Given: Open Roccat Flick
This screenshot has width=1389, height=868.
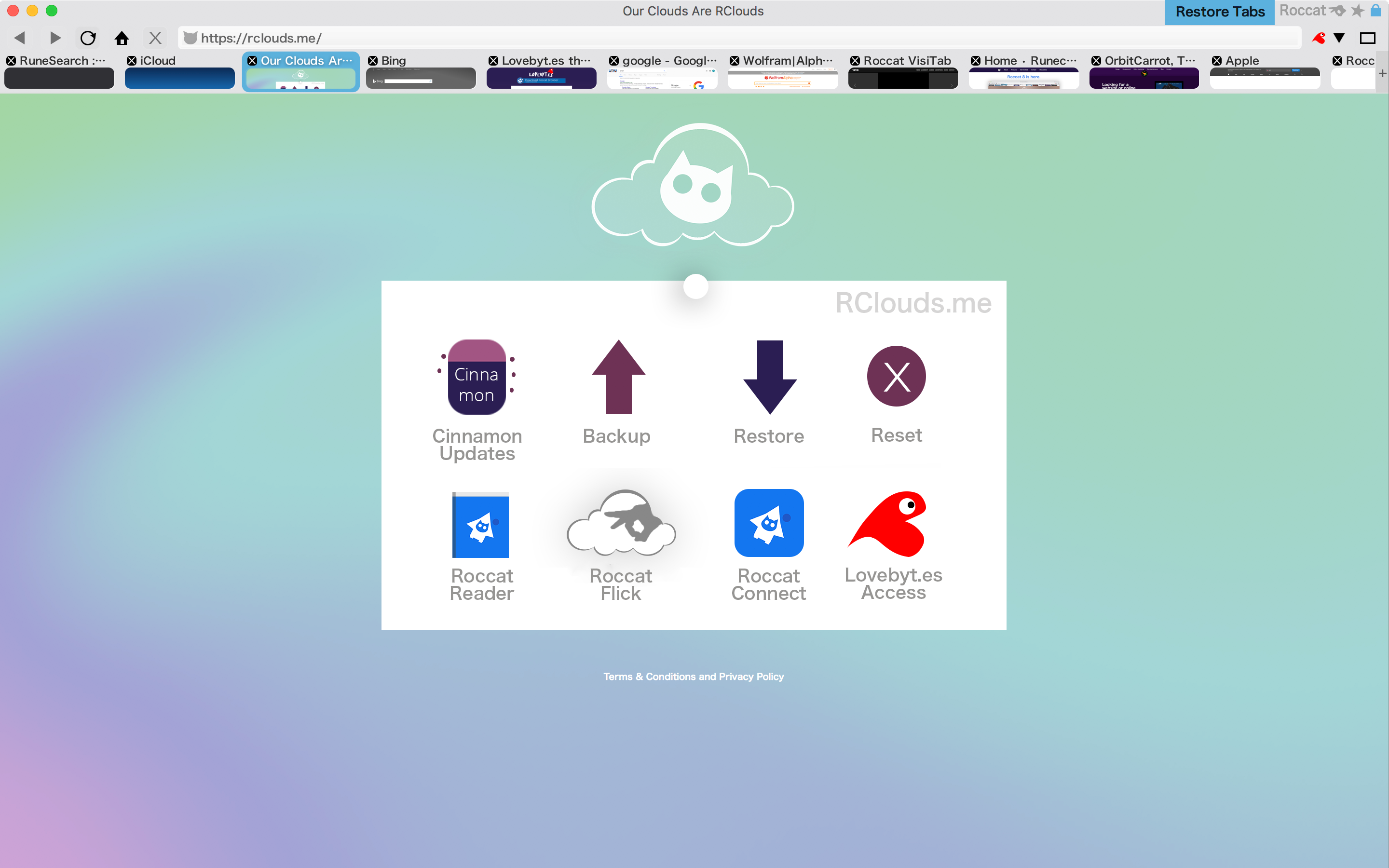Looking at the screenshot, I should (621, 524).
